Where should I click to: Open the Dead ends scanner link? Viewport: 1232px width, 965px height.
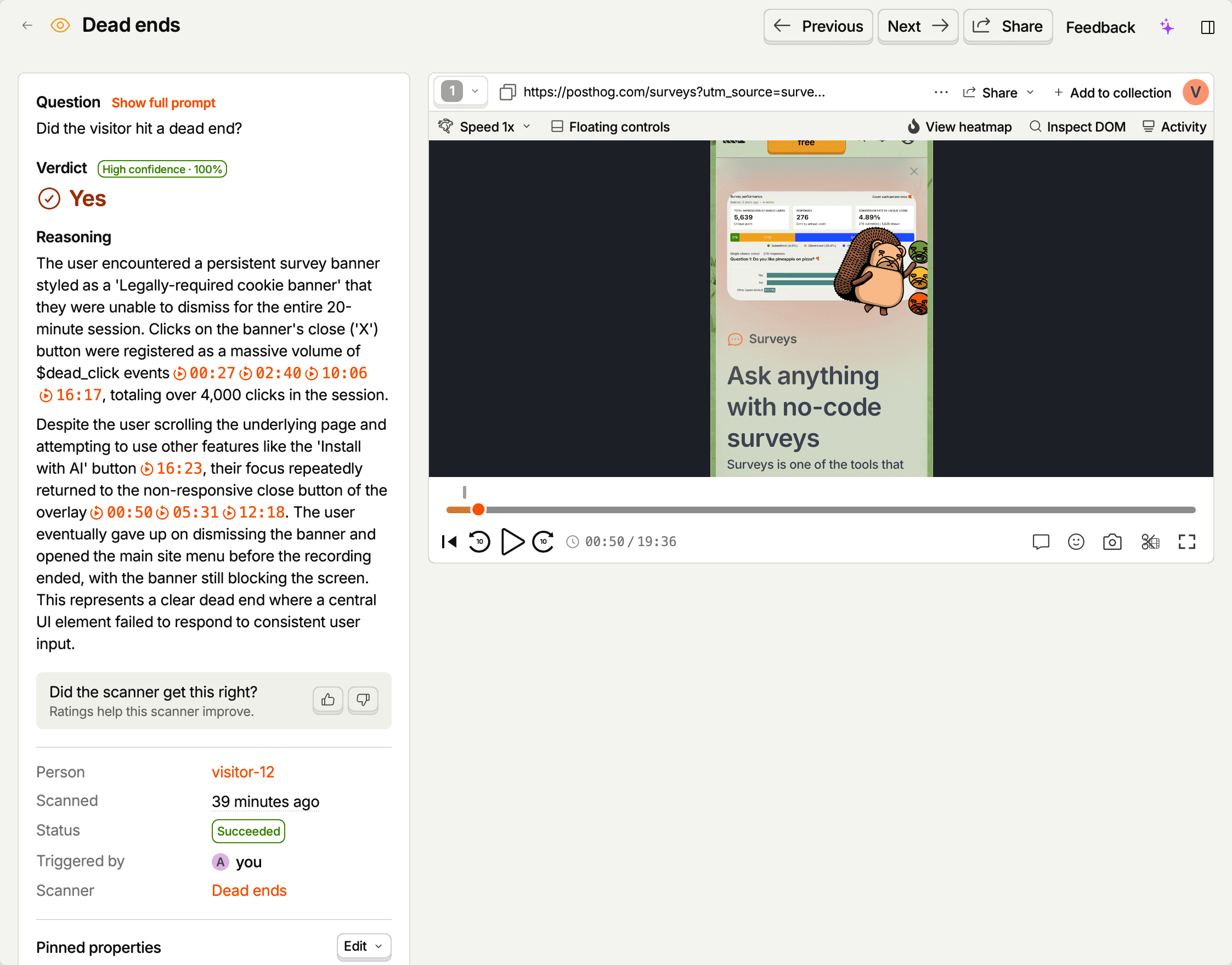(249, 890)
